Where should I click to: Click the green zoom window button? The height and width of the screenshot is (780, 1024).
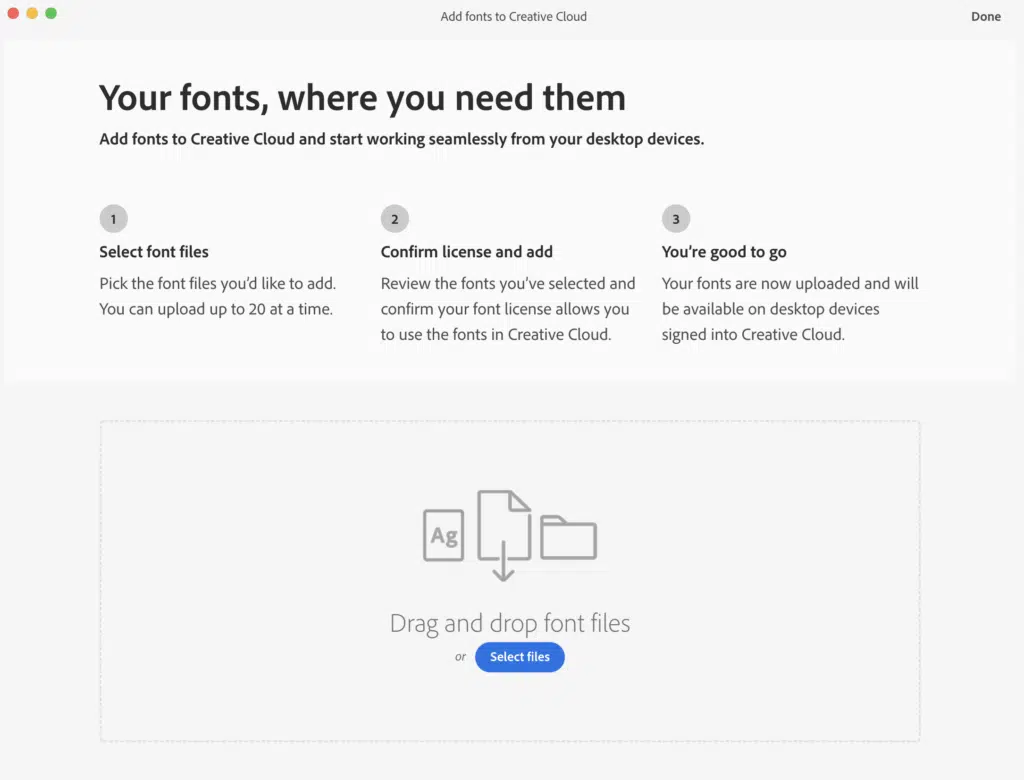(50, 14)
